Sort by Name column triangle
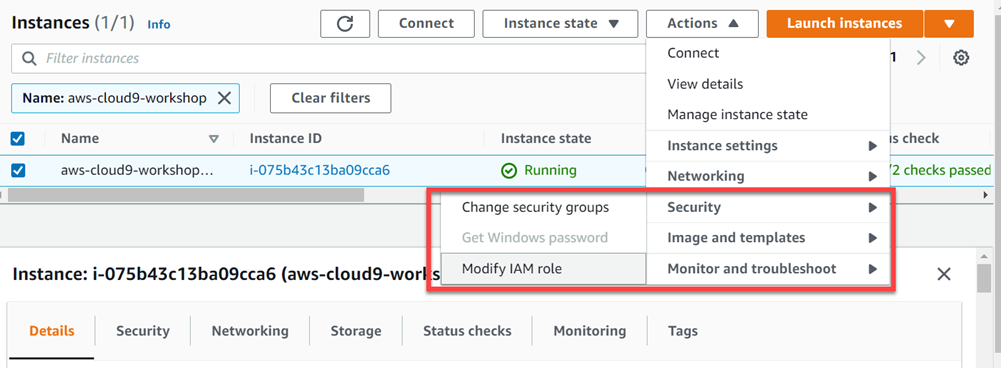Viewport: 1001px width, 368px height. pos(214,139)
